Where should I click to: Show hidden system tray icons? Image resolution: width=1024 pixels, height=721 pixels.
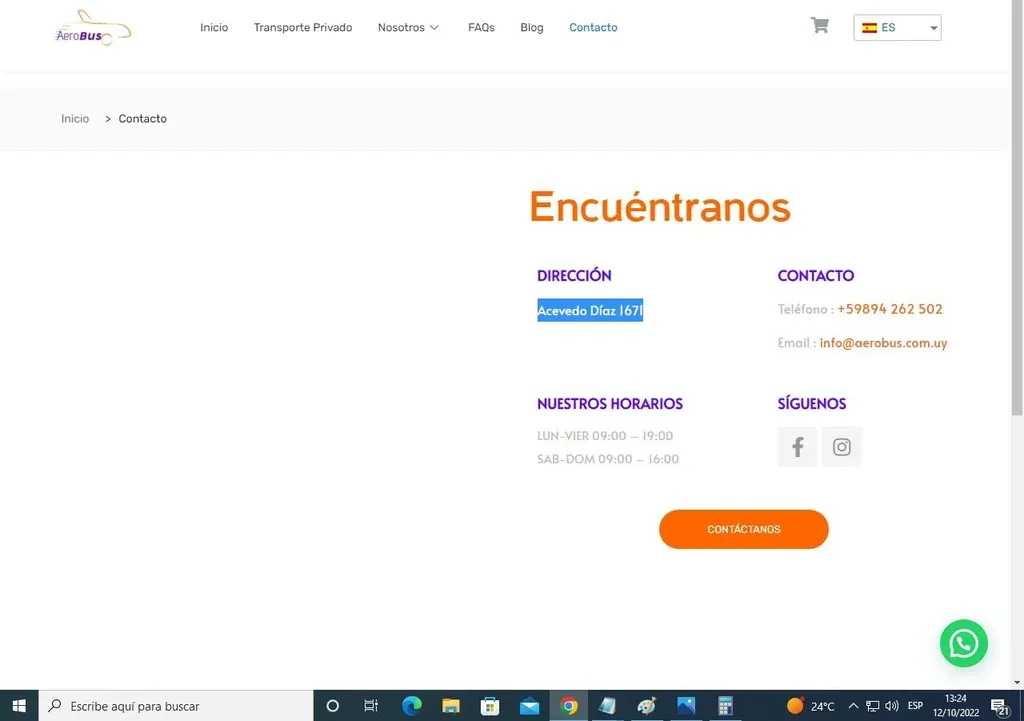tap(853, 706)
